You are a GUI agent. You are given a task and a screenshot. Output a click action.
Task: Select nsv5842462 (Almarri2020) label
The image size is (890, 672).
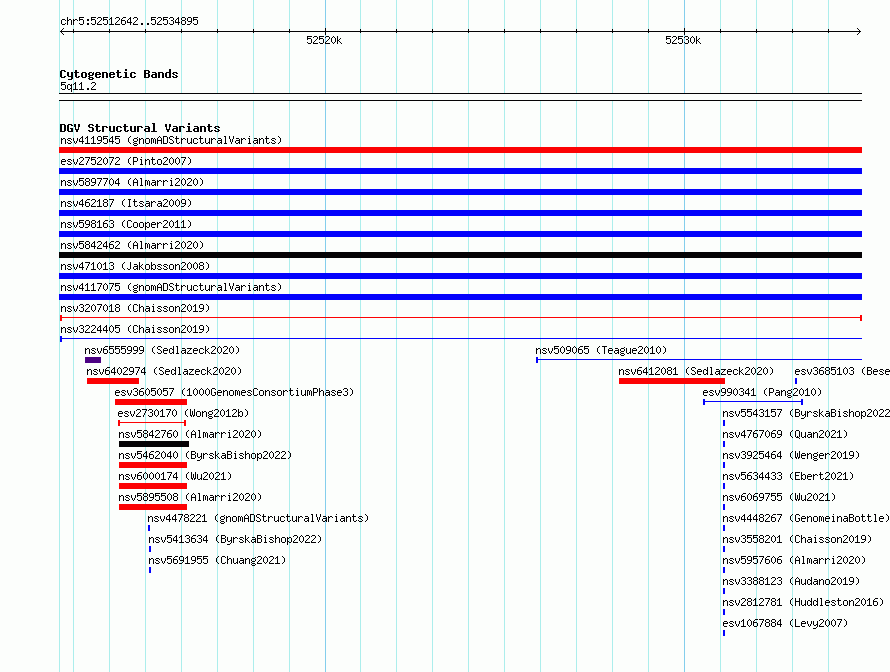132,245
